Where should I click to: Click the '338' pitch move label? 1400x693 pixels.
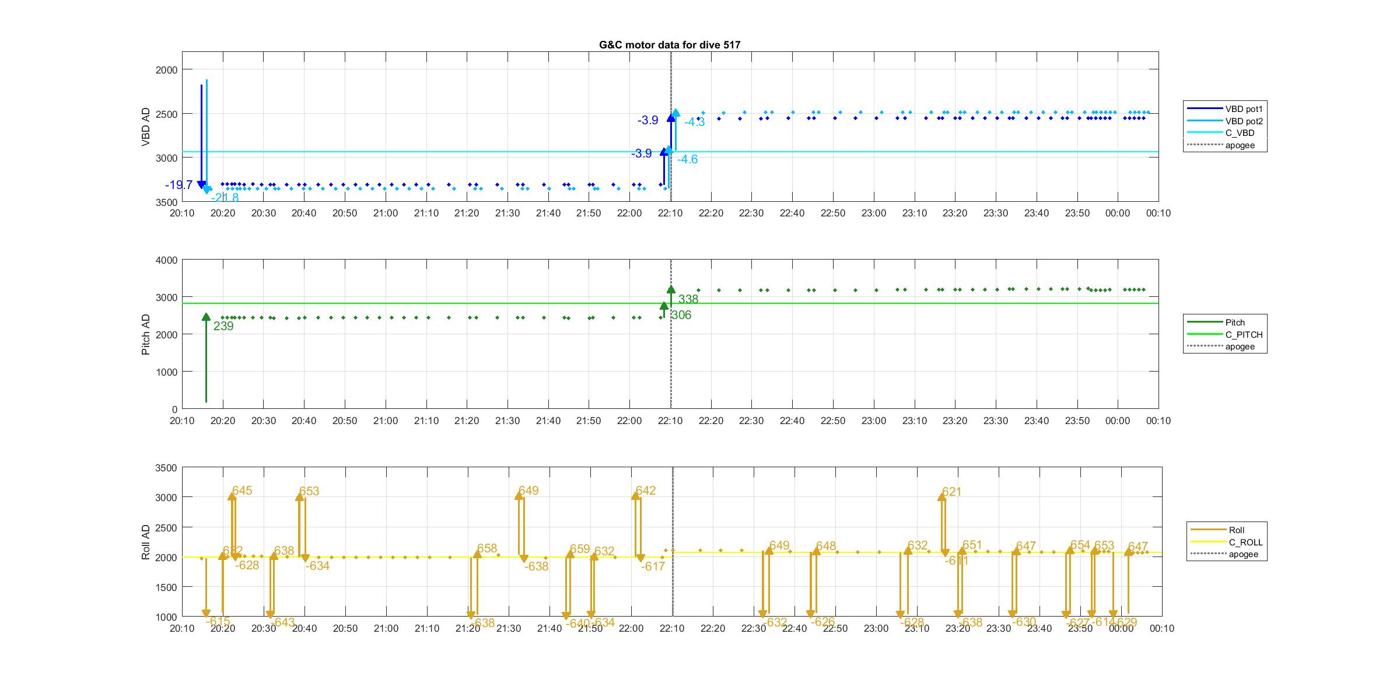coord(688,299)
